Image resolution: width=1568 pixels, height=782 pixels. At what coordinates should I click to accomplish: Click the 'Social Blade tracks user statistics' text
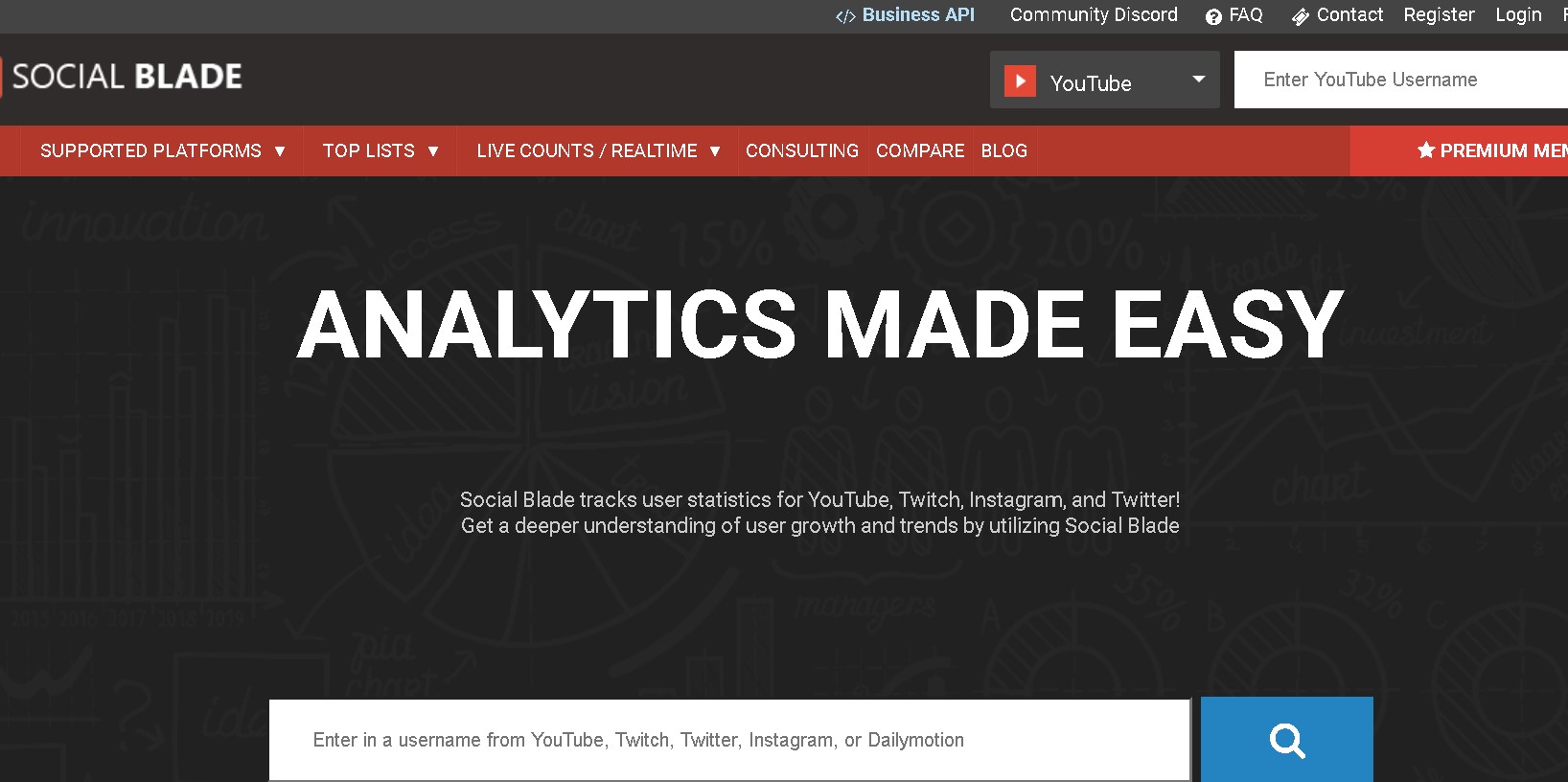[820, 499]
